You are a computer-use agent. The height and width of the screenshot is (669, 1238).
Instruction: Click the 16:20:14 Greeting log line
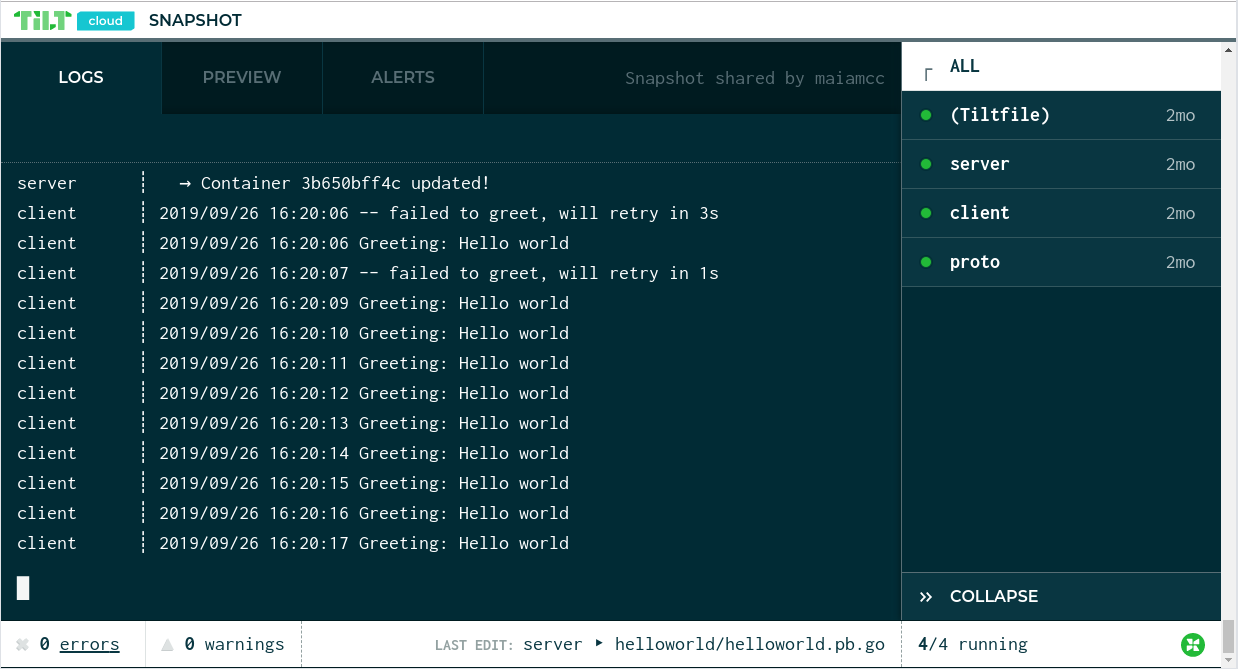(x=364, y=453)
